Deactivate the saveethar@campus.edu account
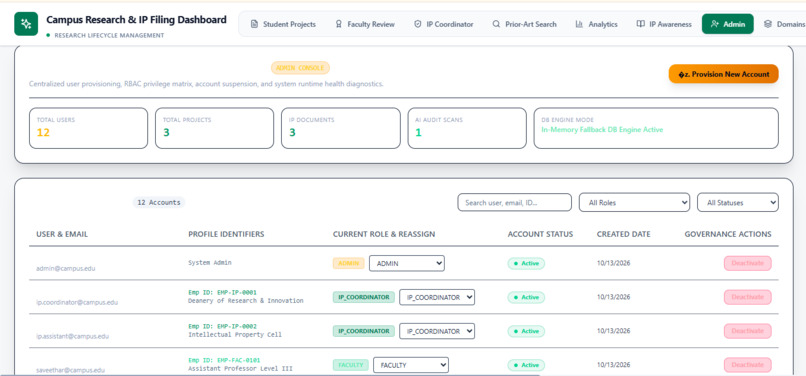 tap(748, 365)
